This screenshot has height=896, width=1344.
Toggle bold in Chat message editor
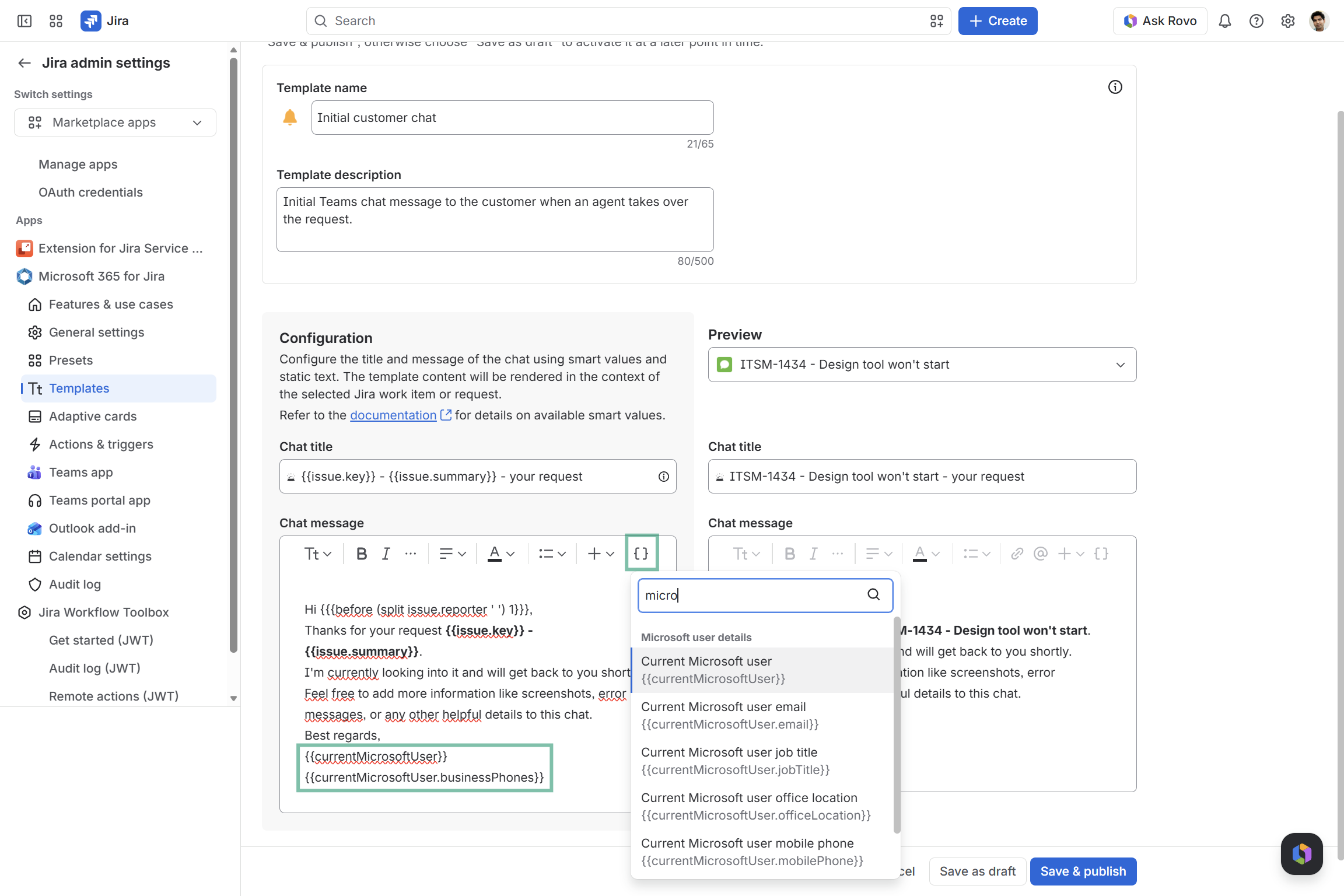pos(362,554)
